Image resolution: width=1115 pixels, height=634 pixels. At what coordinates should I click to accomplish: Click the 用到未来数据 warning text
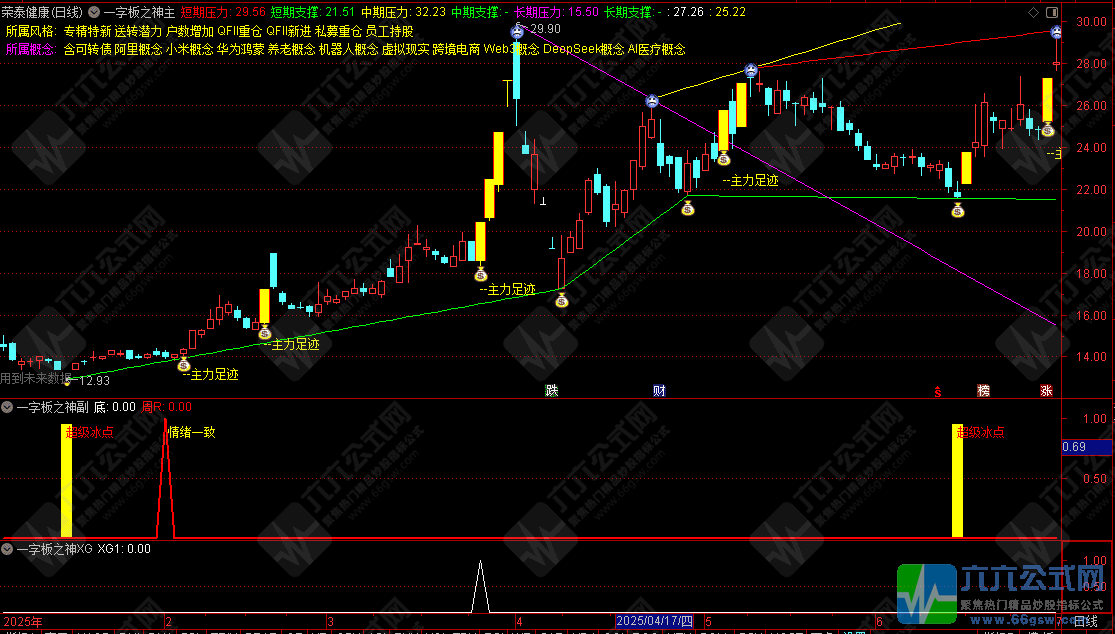[36, 379]
